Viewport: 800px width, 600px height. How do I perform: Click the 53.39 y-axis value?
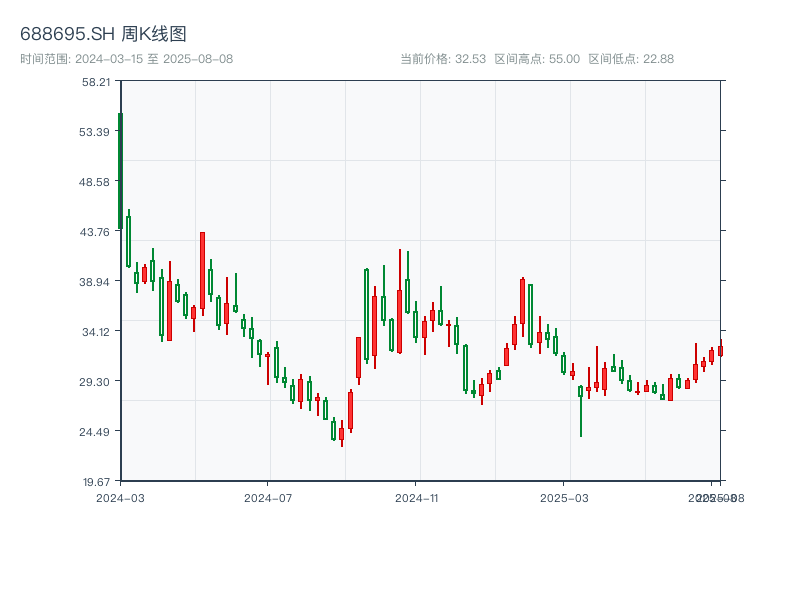pos(94,132)
